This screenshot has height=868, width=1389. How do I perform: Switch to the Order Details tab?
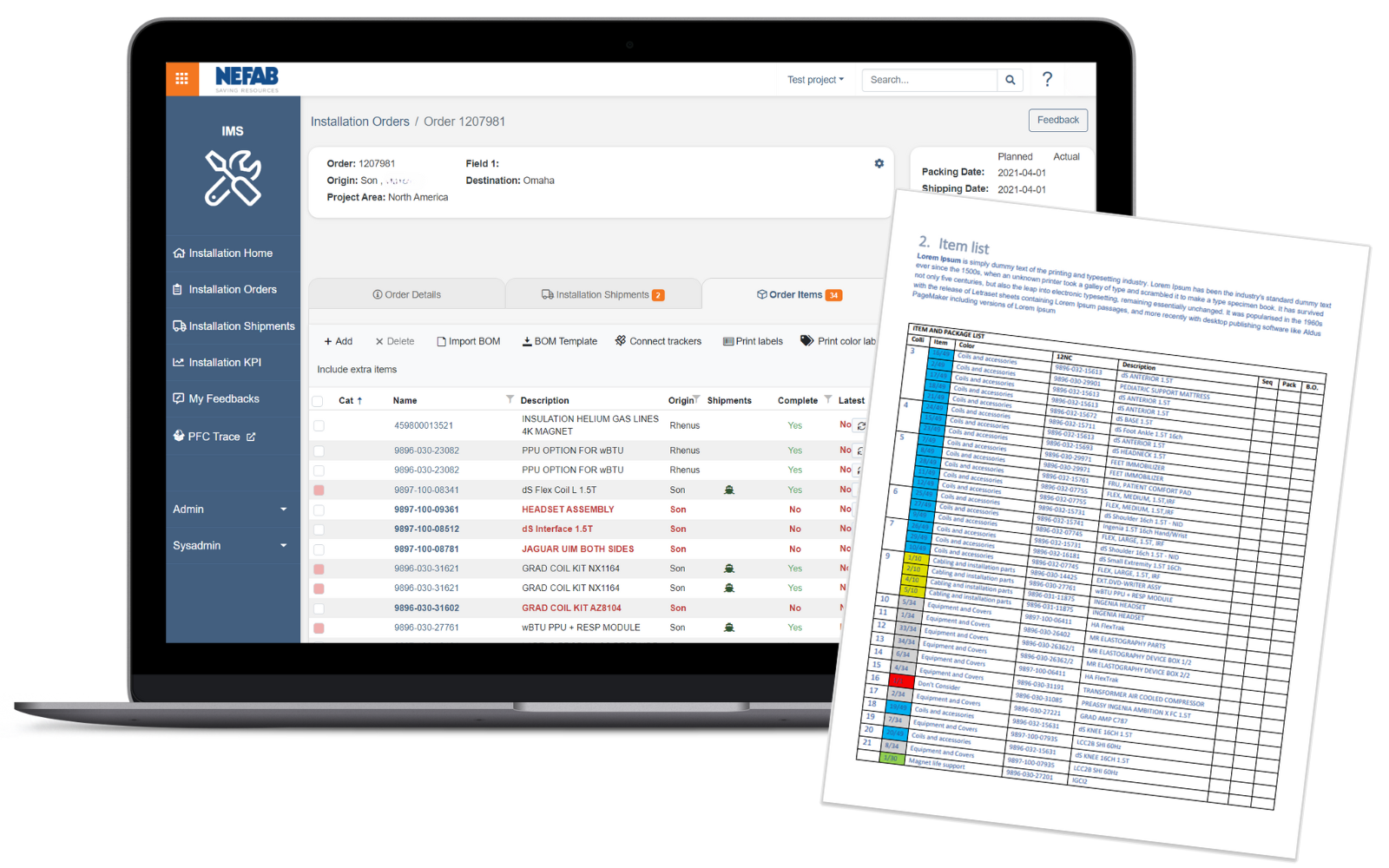(406, 295)
